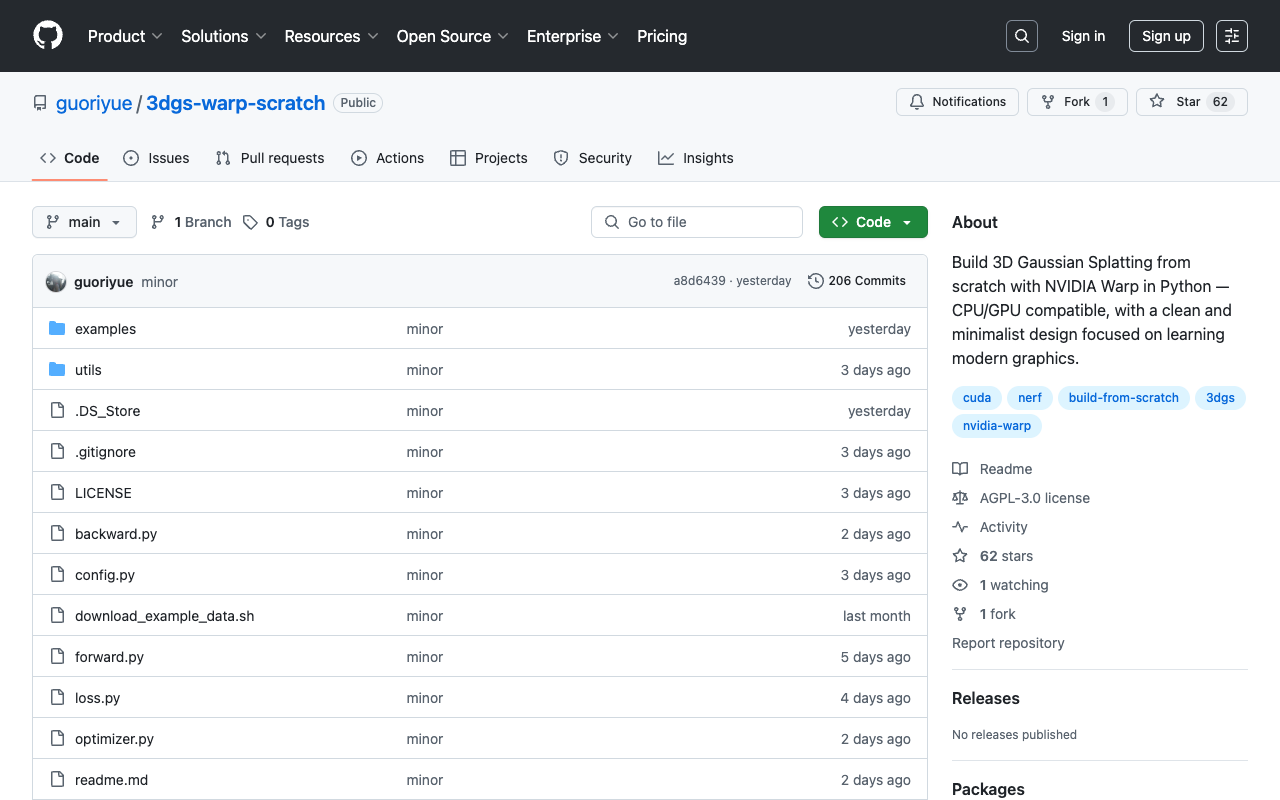Click the guoriyue avatar in the commit row
Viewport: 1280px width, 800px height.
pyautogui.click(x=56, y=282)
